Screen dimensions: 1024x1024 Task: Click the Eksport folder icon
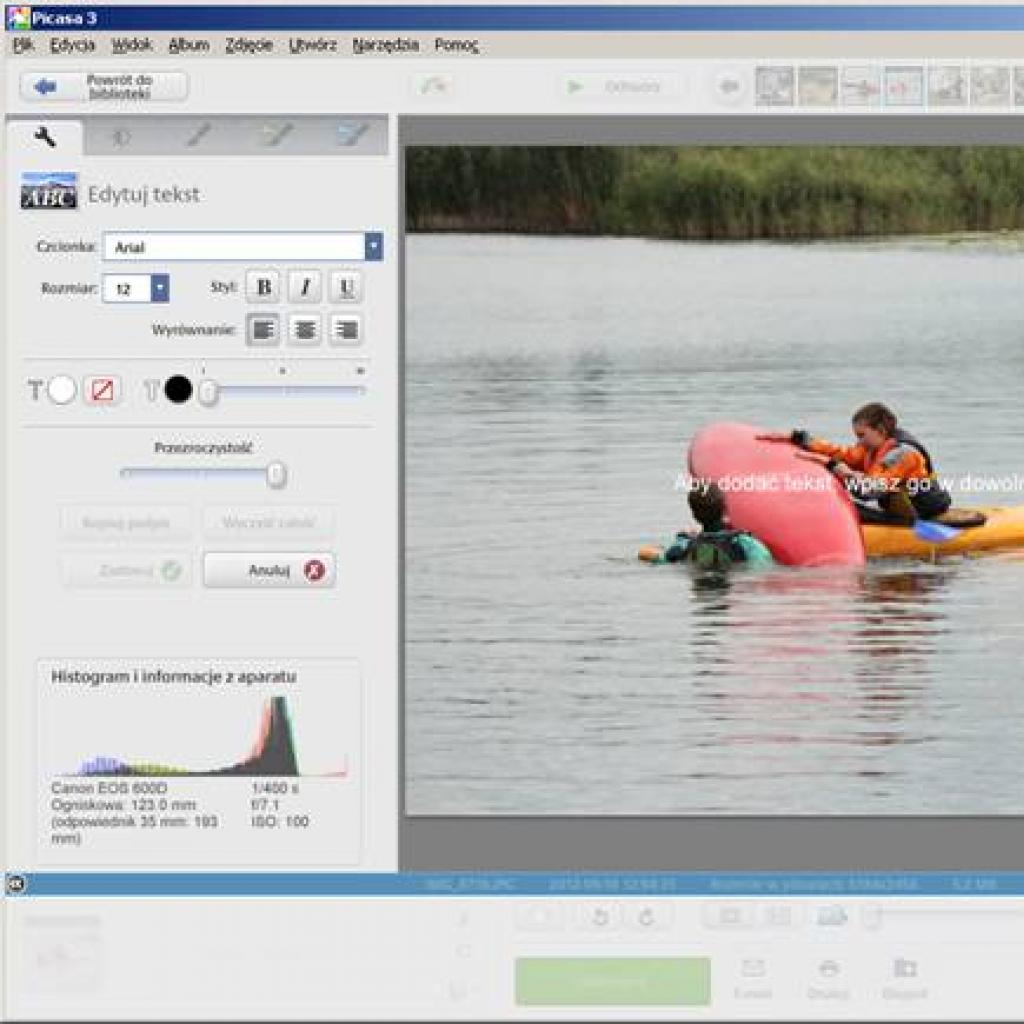[905, 967]
